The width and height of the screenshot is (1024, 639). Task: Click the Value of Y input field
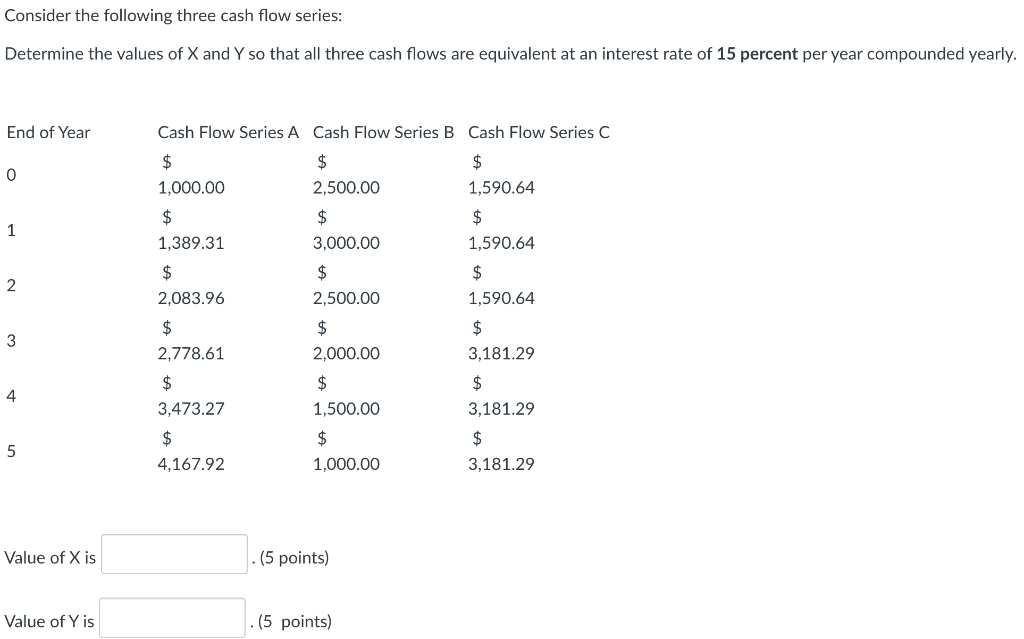pos(171,620)
